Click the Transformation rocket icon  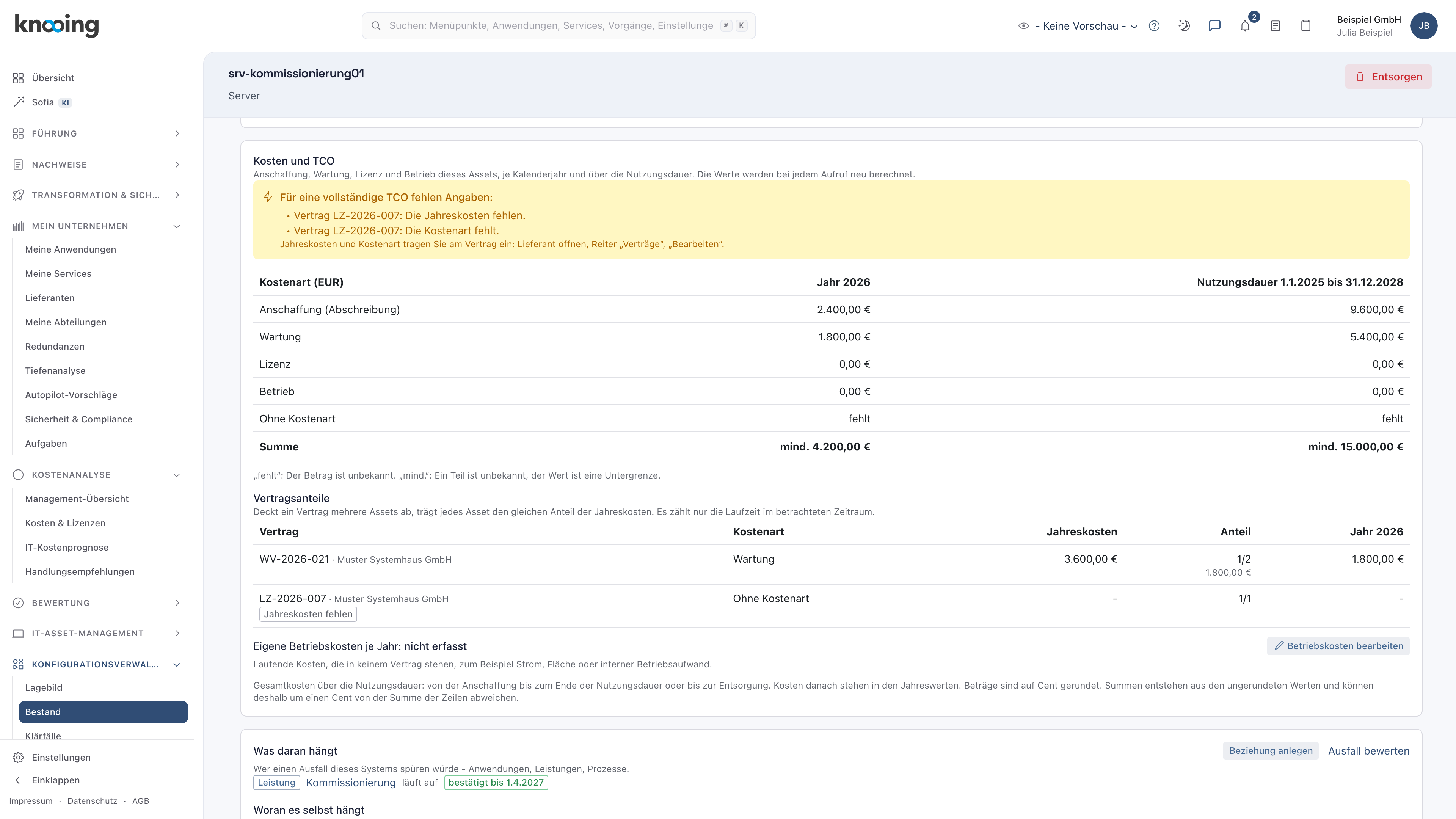coord(18,195)
